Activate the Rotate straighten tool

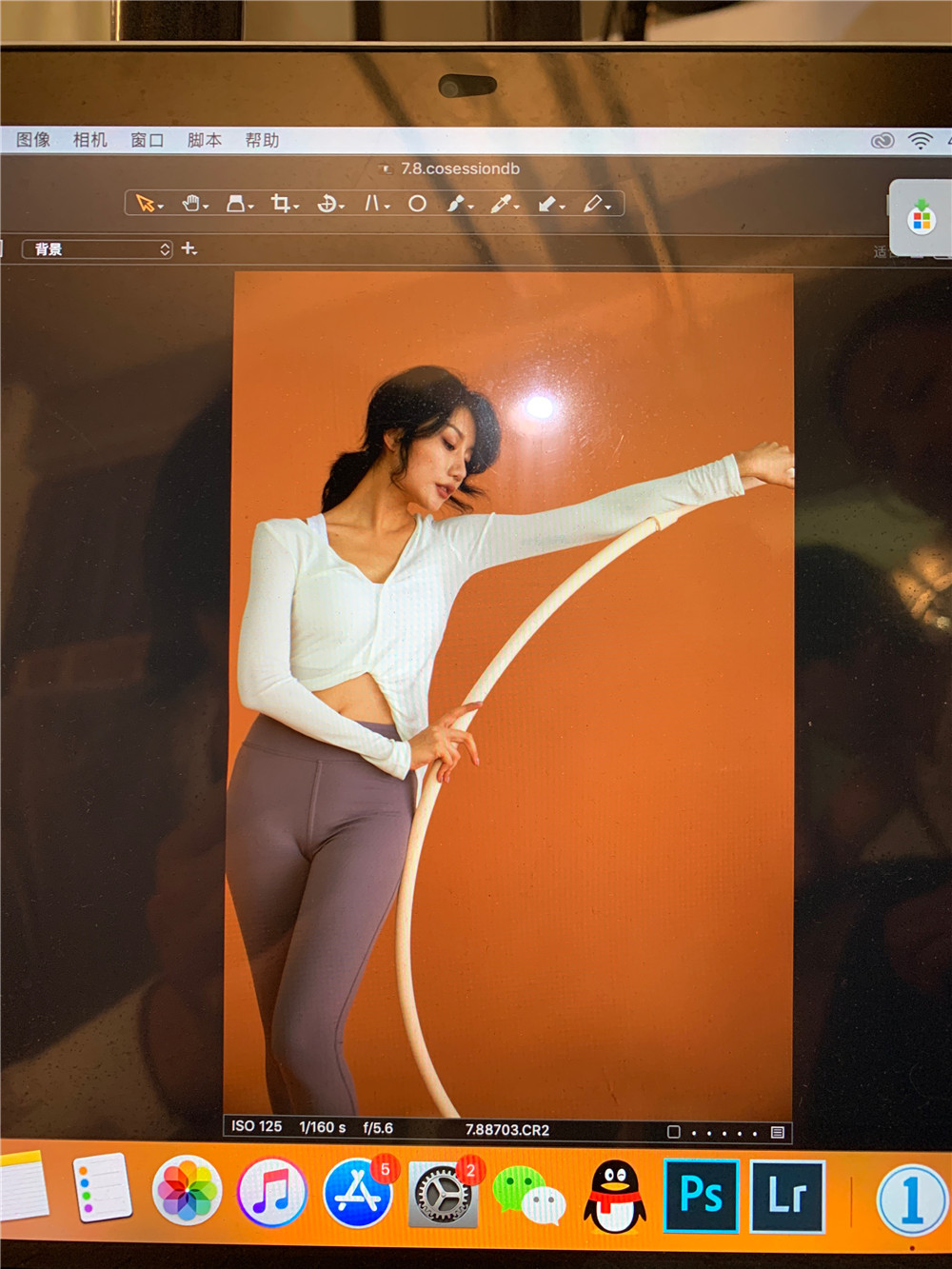click(327, 204)
